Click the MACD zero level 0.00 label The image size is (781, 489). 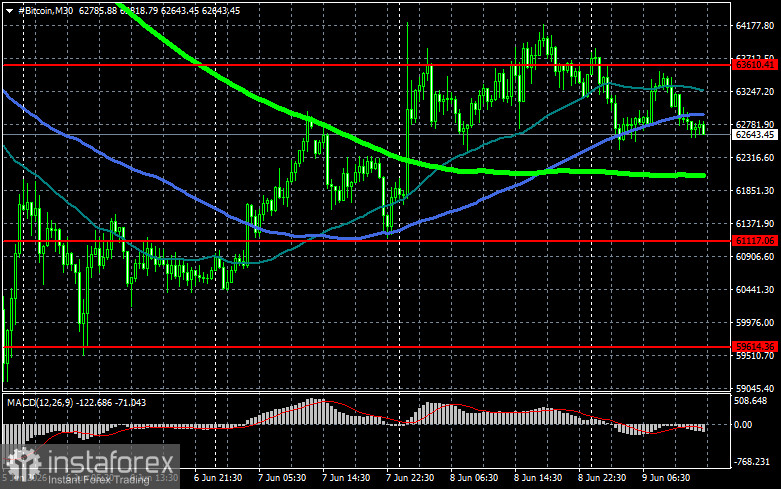coord(744,425)
